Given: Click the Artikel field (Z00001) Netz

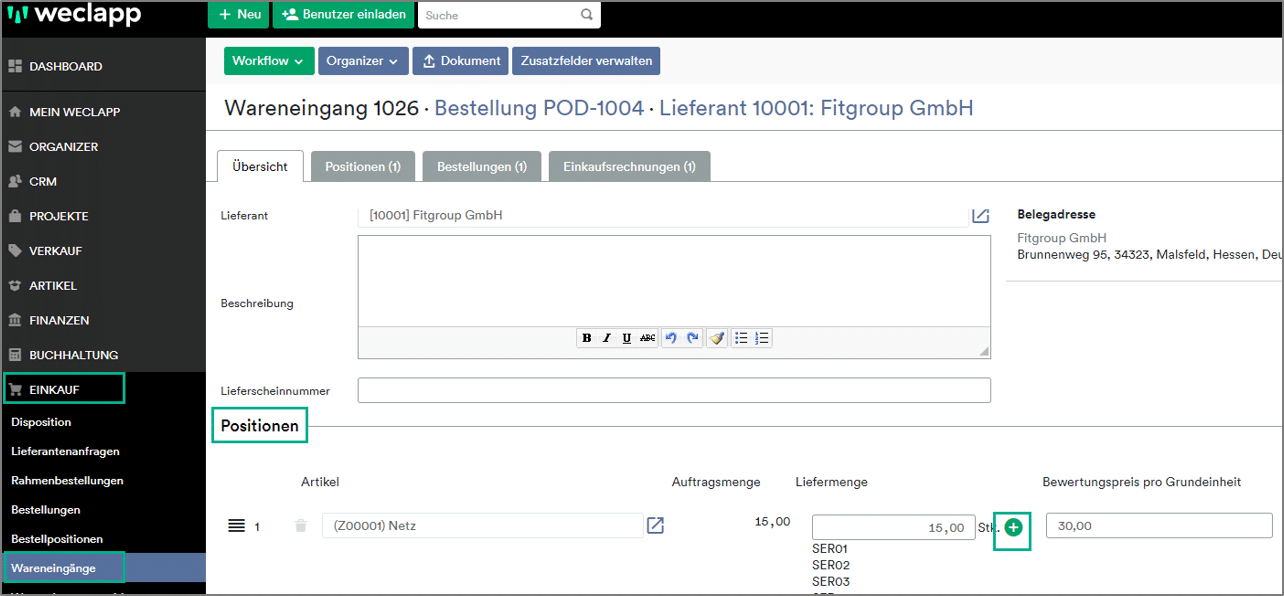Looking at the screenshot, I should coord(482,525).
